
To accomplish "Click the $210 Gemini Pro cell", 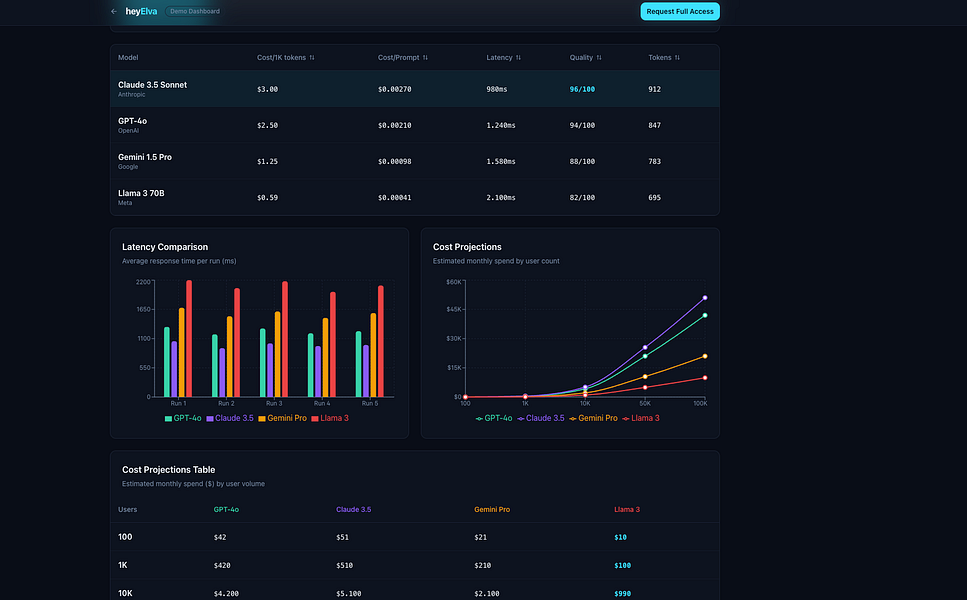I will 483,565.
